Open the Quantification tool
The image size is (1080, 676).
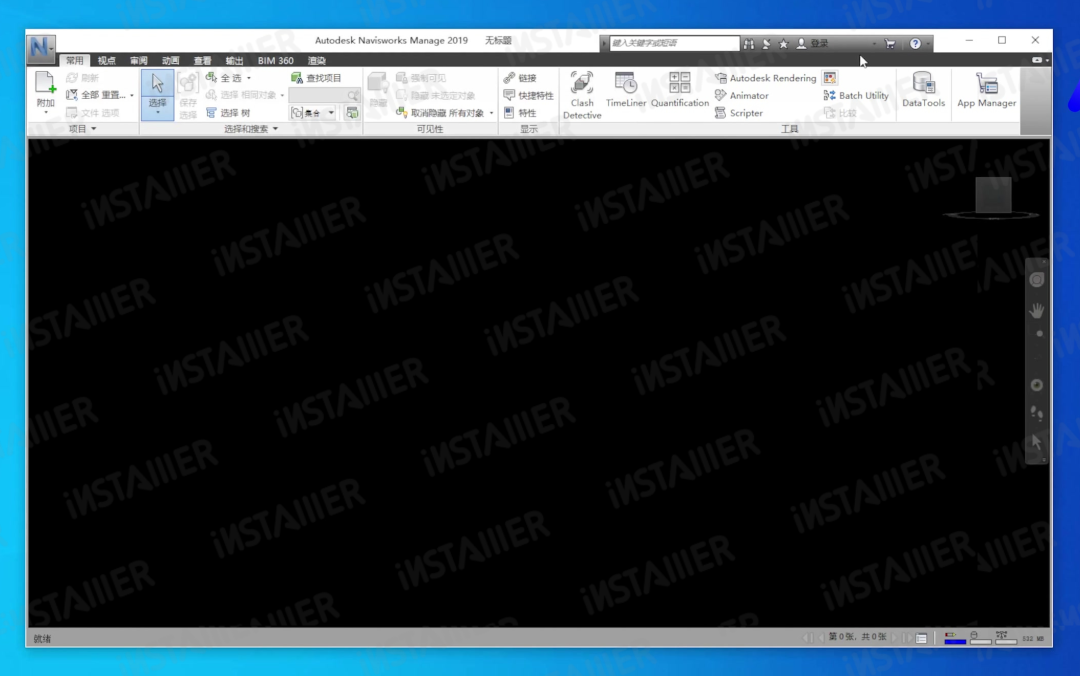tap(679, 90)
